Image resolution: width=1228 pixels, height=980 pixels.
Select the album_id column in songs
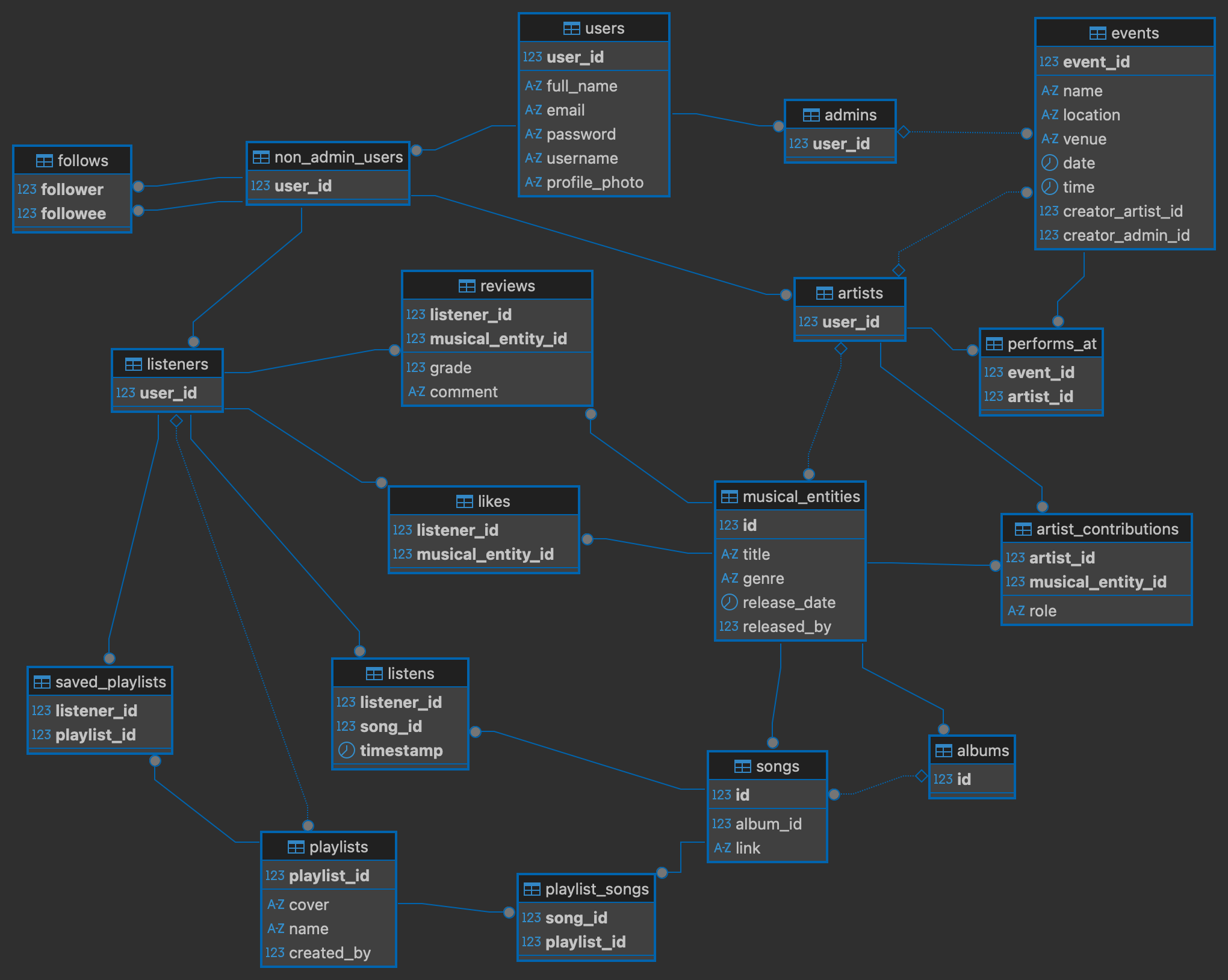(x=768, y=823)
